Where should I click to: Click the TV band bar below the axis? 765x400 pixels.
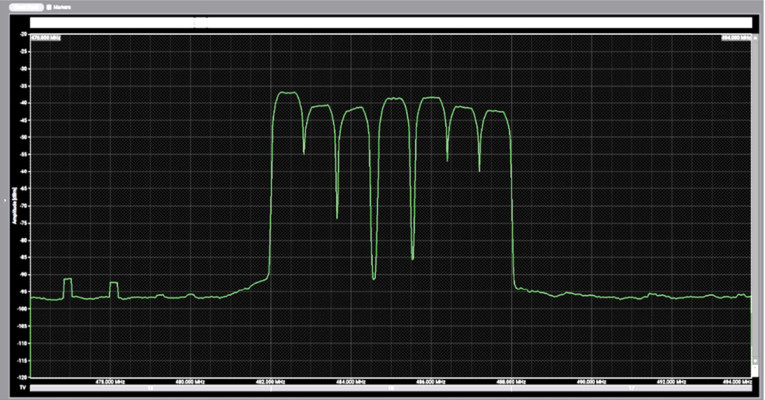click(390, 390)
